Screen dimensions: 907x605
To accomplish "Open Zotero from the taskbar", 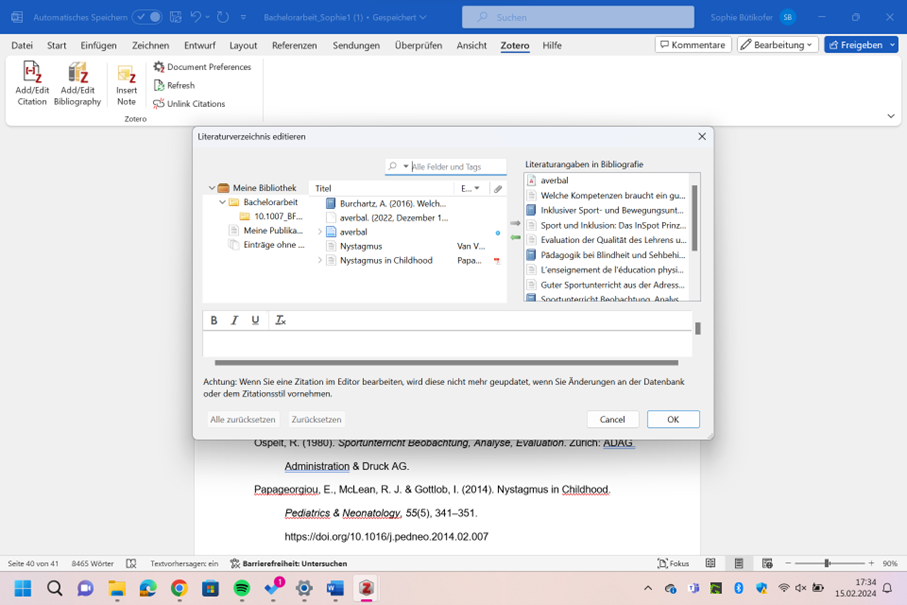I will (x=366, y=588).
